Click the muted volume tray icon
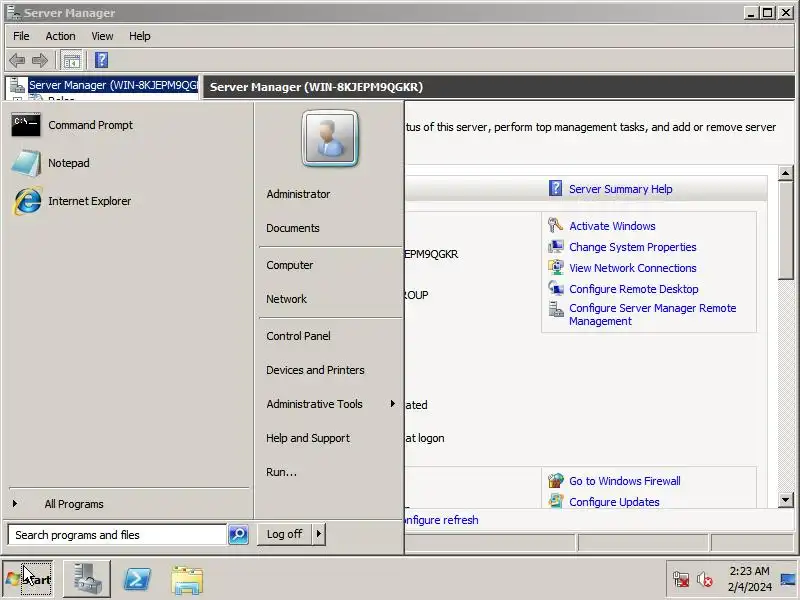 tap(705, 580)
